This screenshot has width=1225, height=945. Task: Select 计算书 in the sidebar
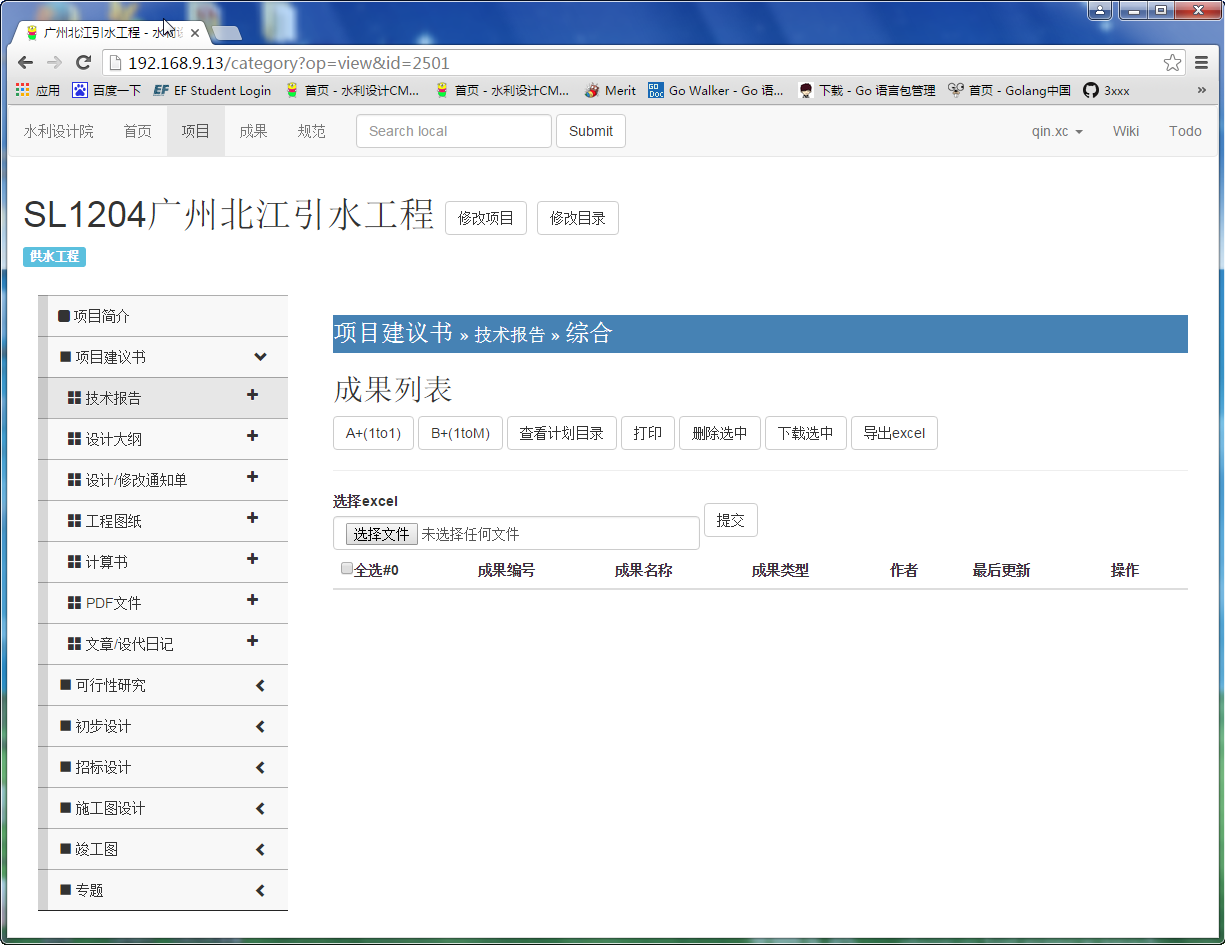coord(163,562)
